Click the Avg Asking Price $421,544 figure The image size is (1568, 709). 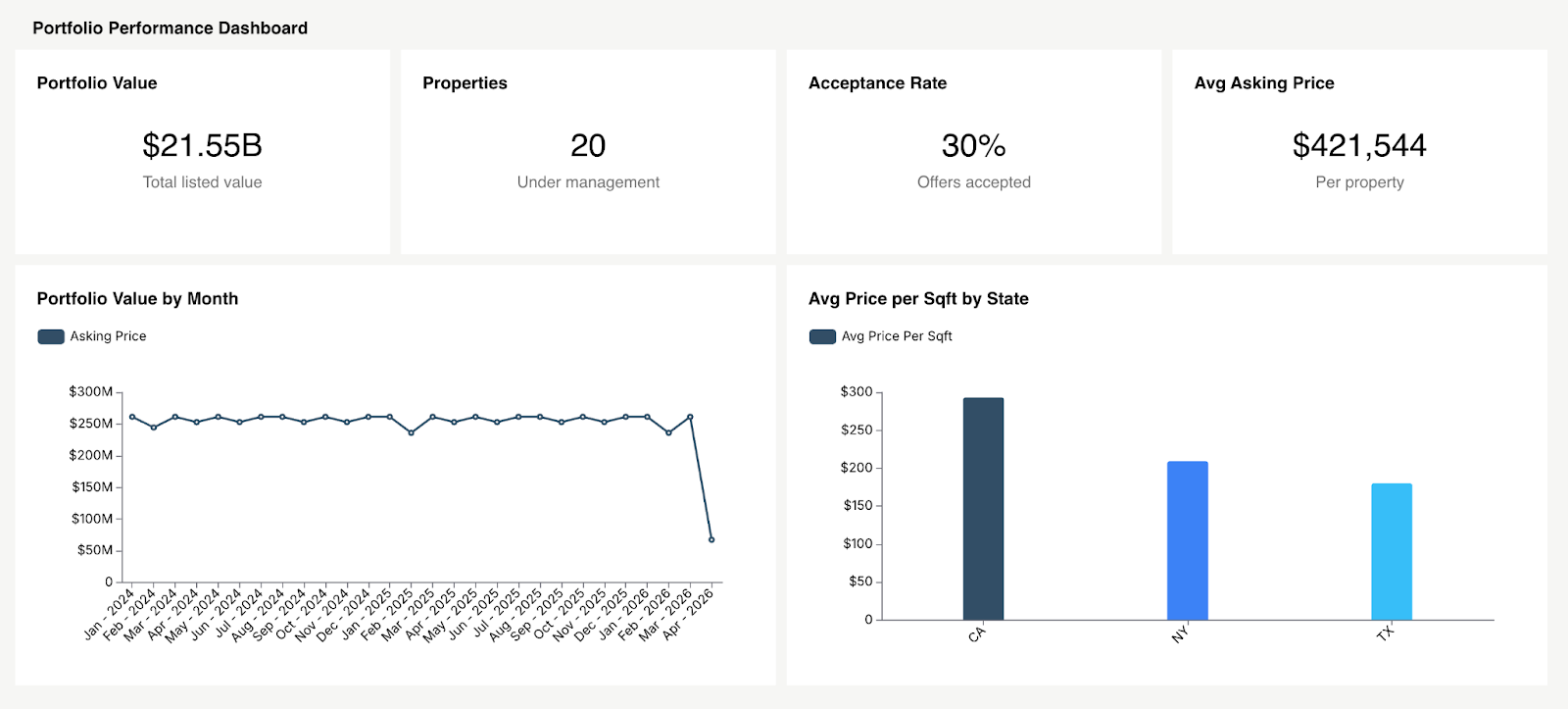[x=1360, y=145]
